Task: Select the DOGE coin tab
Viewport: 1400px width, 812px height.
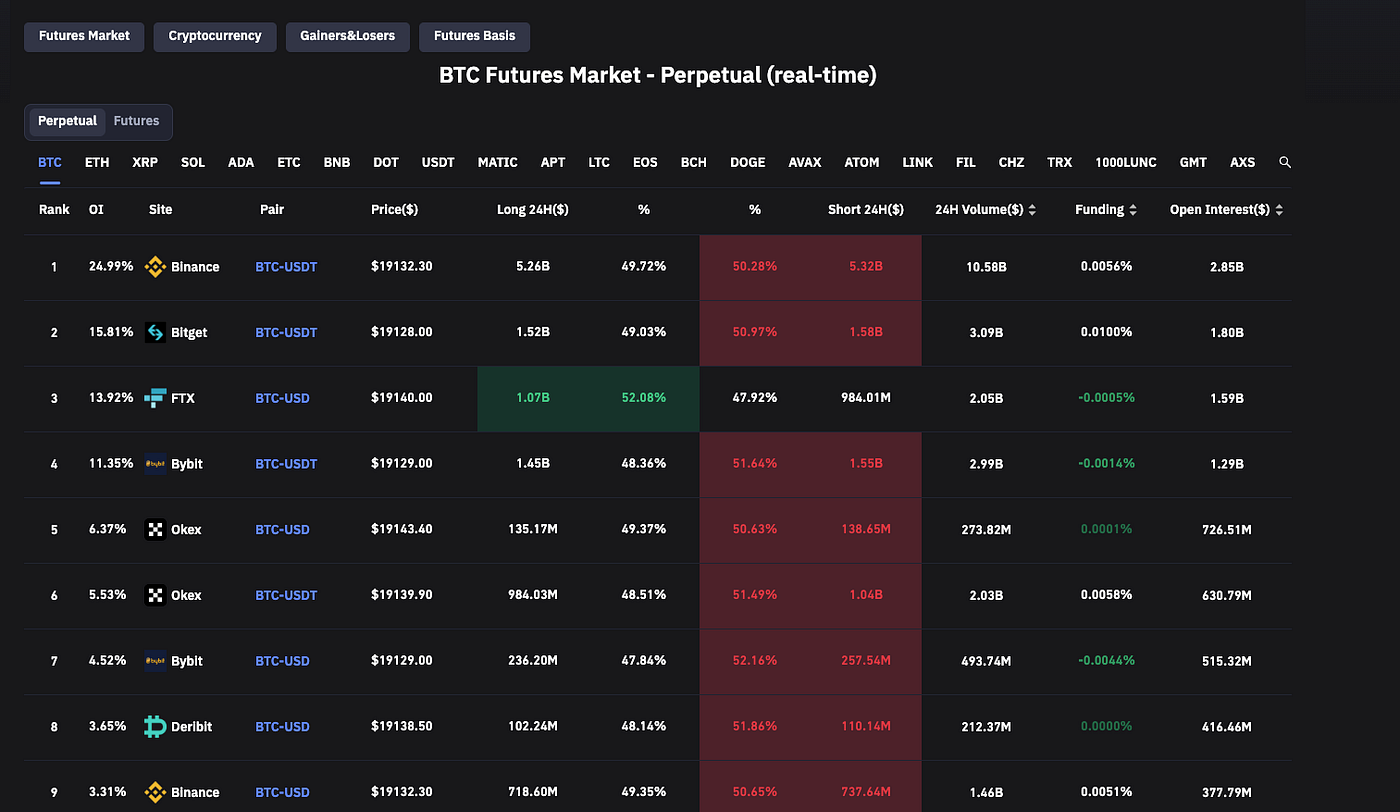Action: 748,162
